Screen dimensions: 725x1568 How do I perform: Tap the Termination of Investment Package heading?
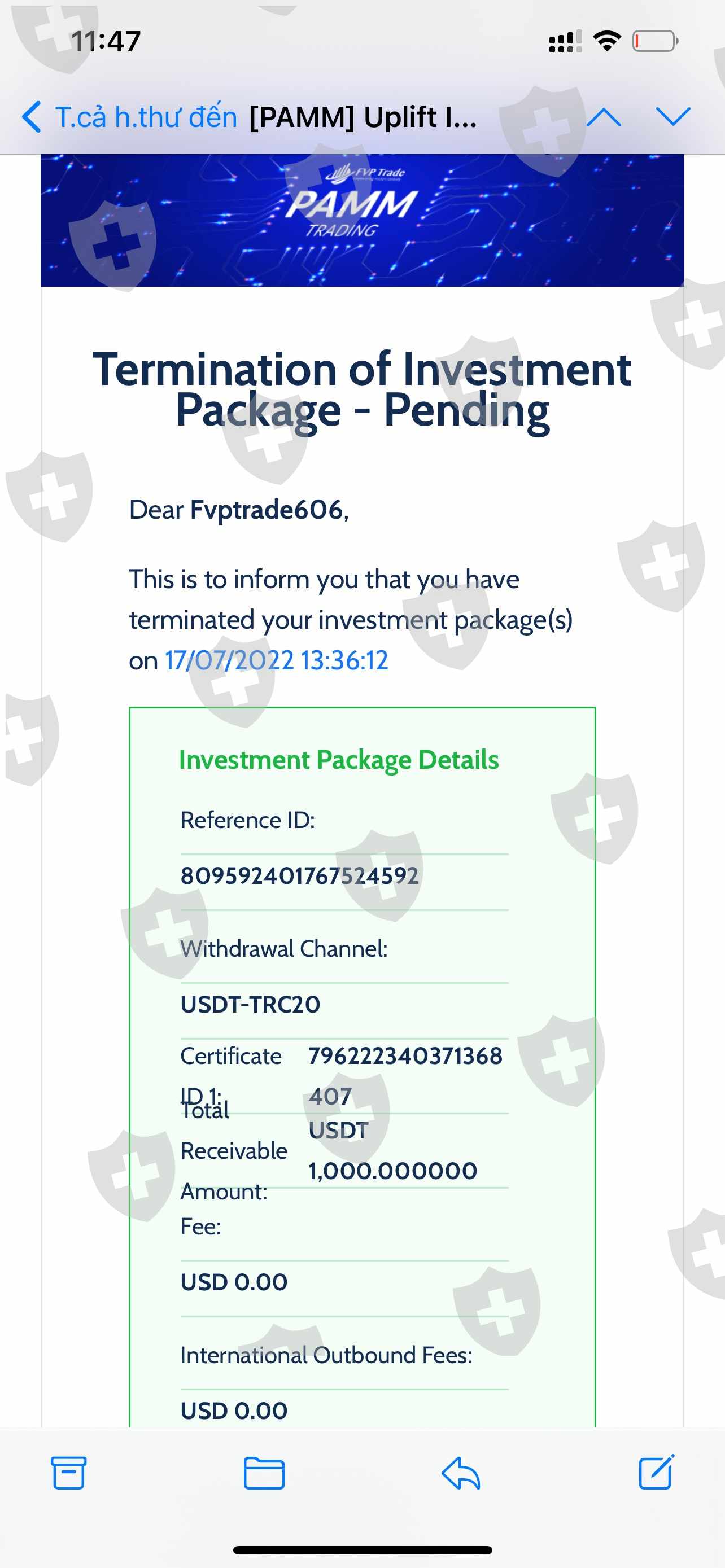(362, 389)
